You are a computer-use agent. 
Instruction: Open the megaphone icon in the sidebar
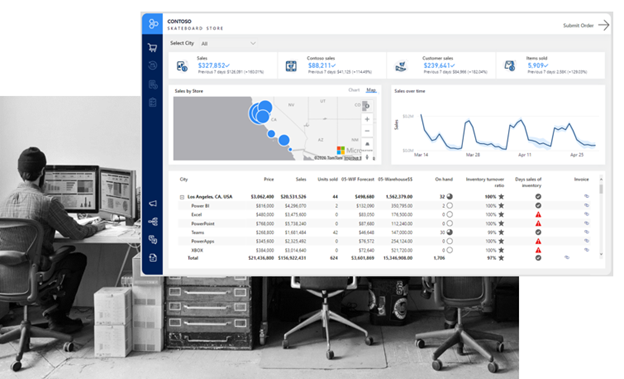click(152, 203)
